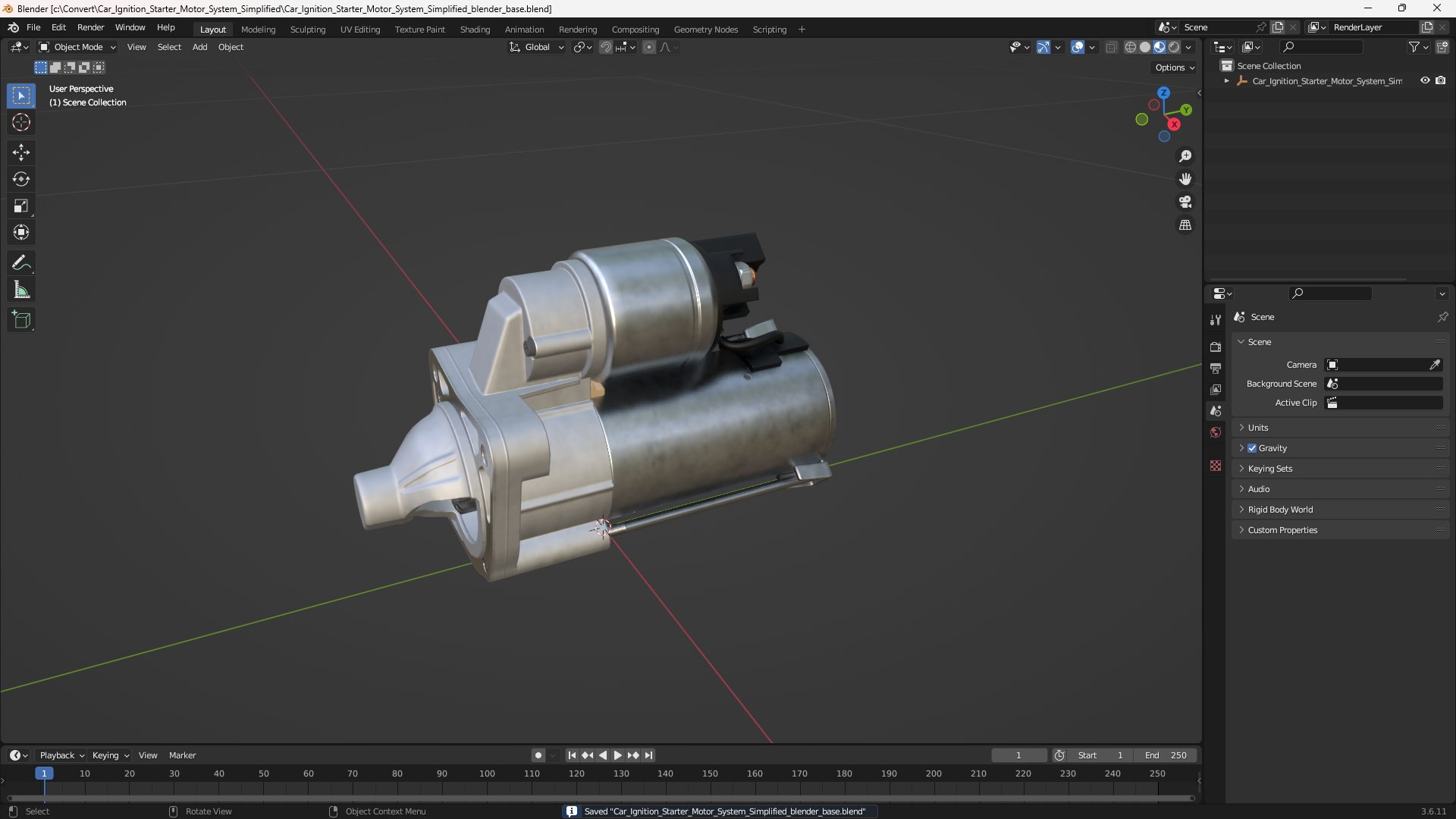
Task: Select the Transform tool
Action: click(21, 233)
